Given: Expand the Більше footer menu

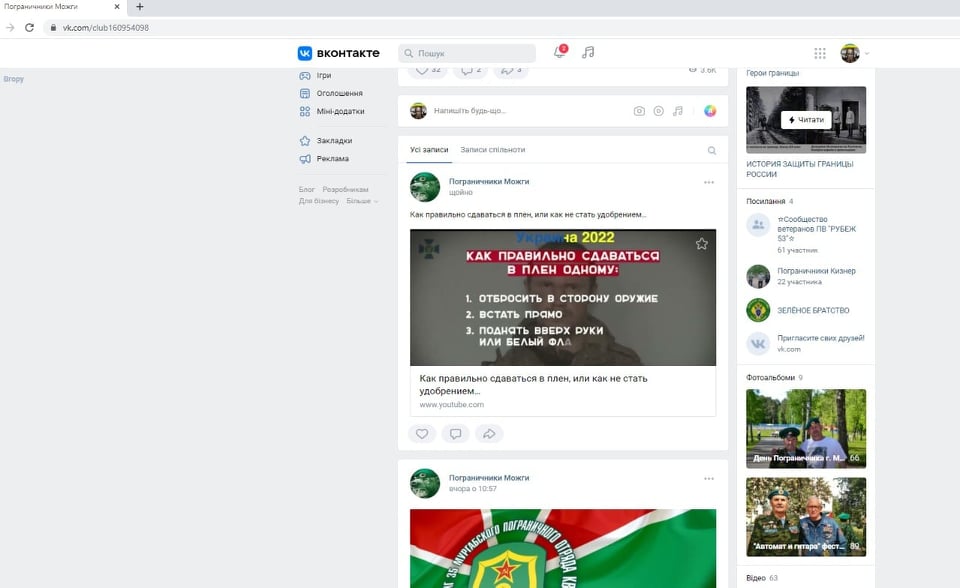Looking at the screenshot, I should 362,201.
